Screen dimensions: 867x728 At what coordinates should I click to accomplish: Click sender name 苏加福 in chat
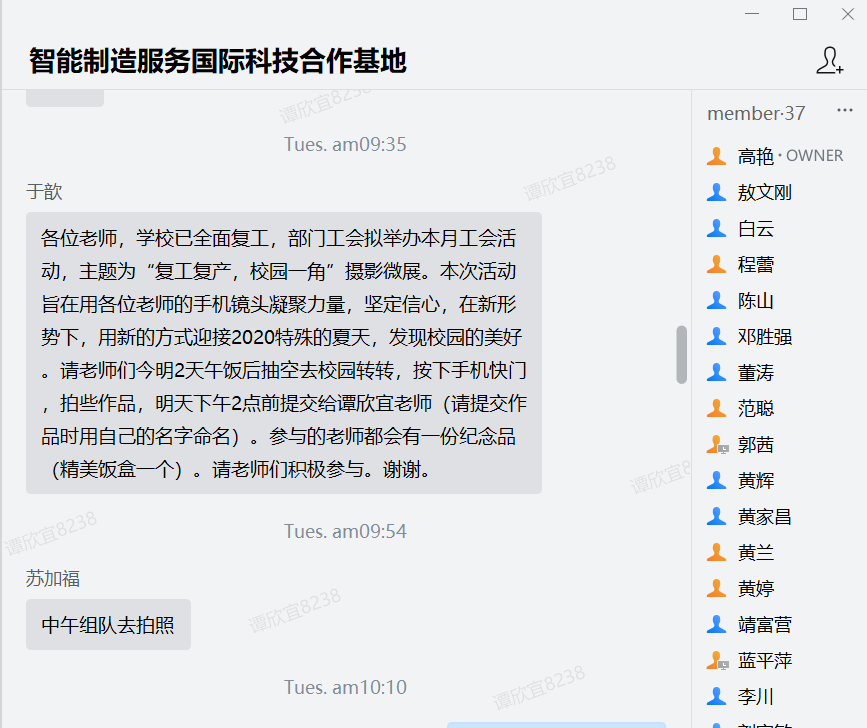pyautogui.click(x=53, y=579)
